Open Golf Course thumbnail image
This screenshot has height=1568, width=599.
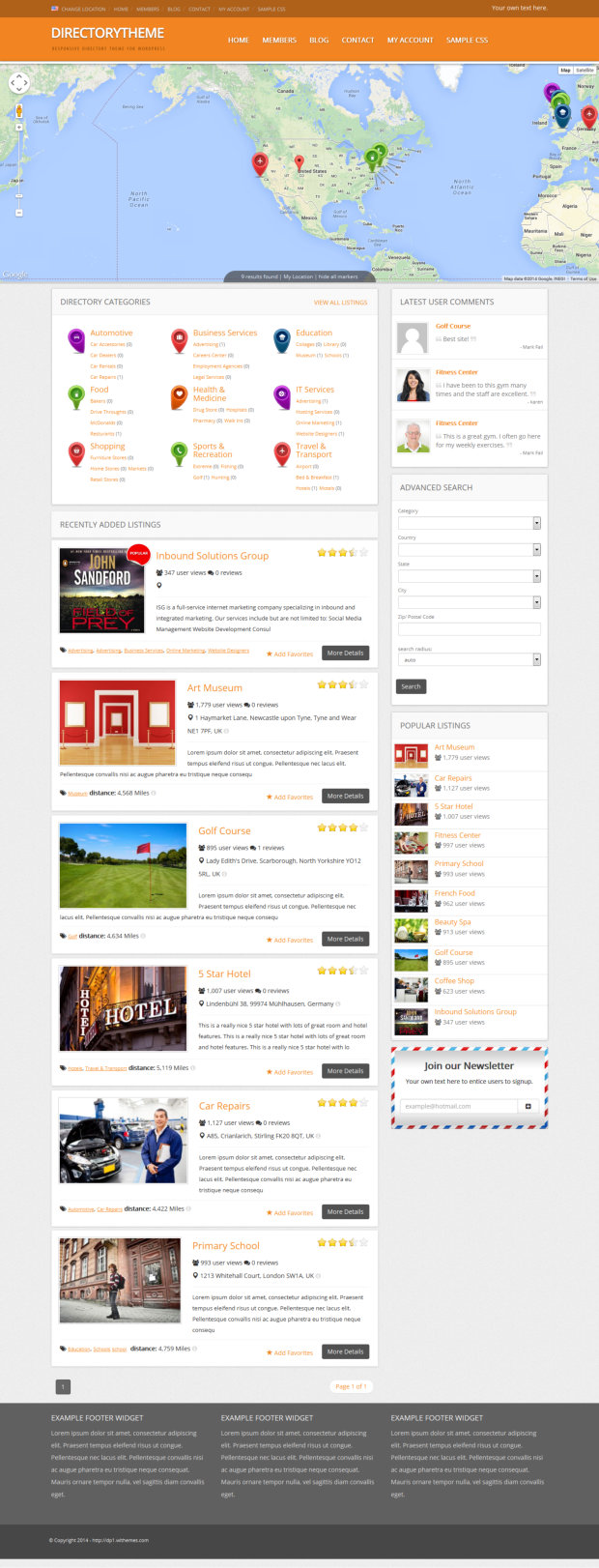coord(123,865)
